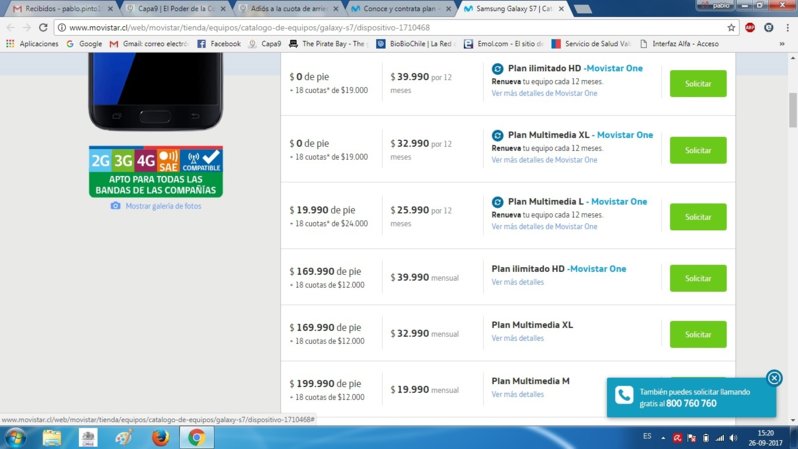Click Solicitar for $0 Plan ilimitado HD

tap(698, 83)
